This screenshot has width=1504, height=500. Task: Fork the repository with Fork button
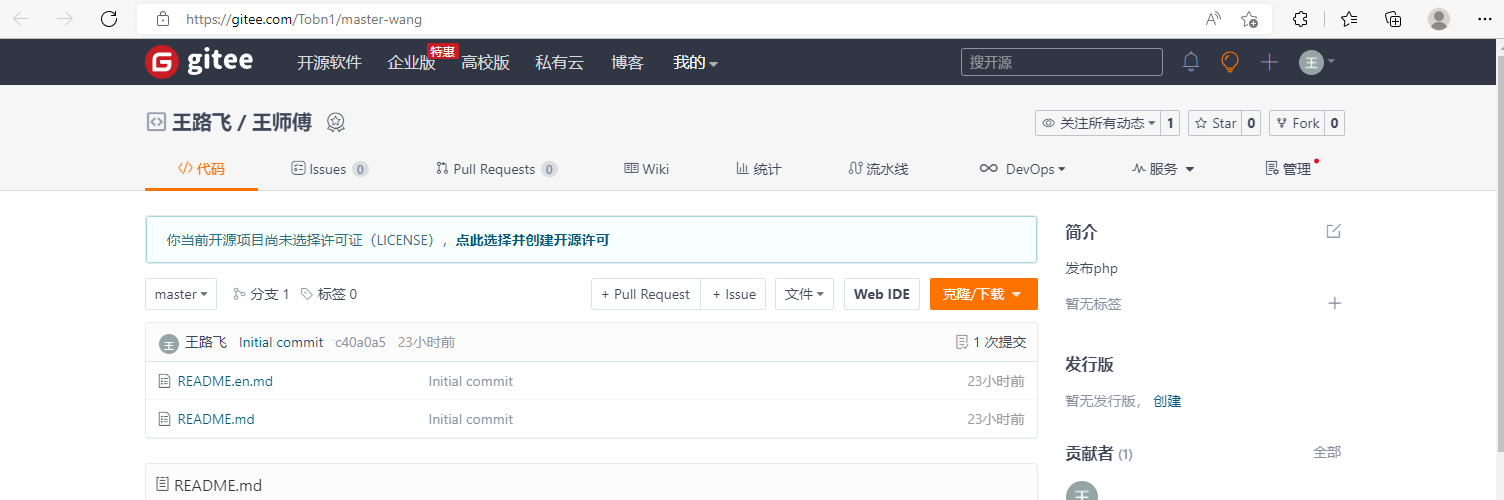coord(1296,123)
